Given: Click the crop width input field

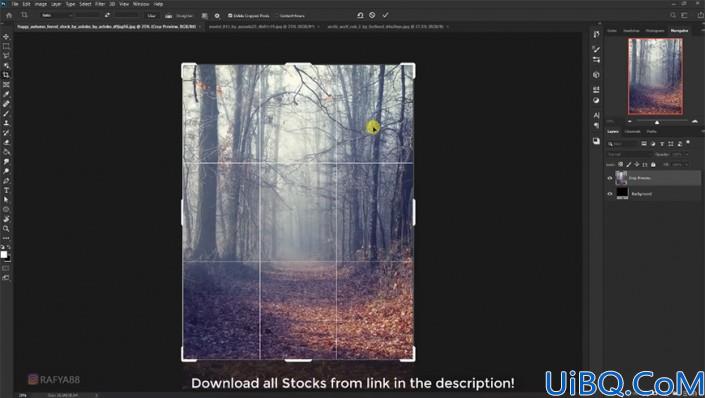Looking at the screenshot, I should click(x=88, y=15).
